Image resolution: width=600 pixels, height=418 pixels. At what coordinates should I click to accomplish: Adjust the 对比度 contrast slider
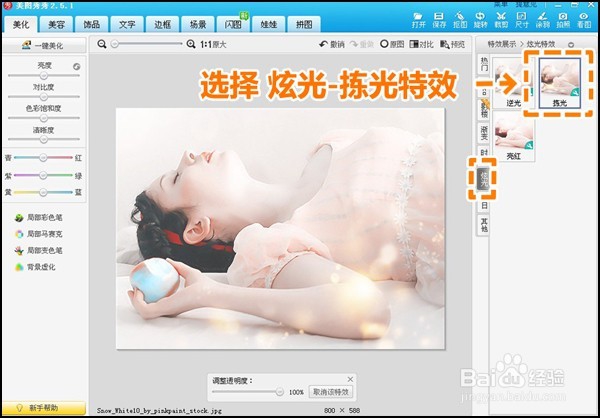point(44,97)
